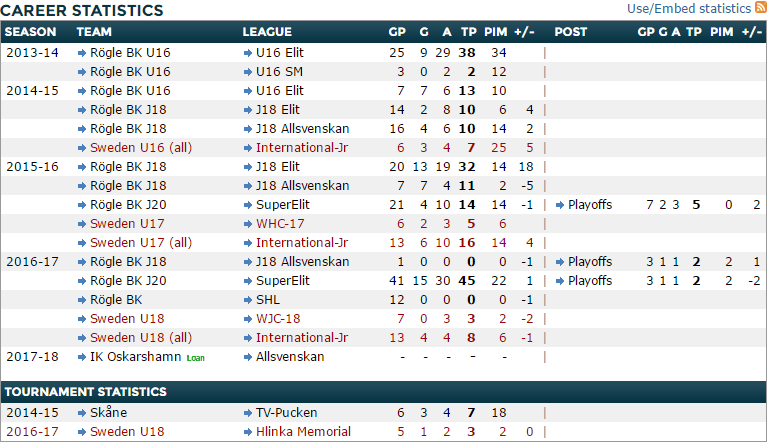The height and width of the screenshot is (442, 768).
Task: Open the IK Oskarshamn team link
Action: (136, 357)
